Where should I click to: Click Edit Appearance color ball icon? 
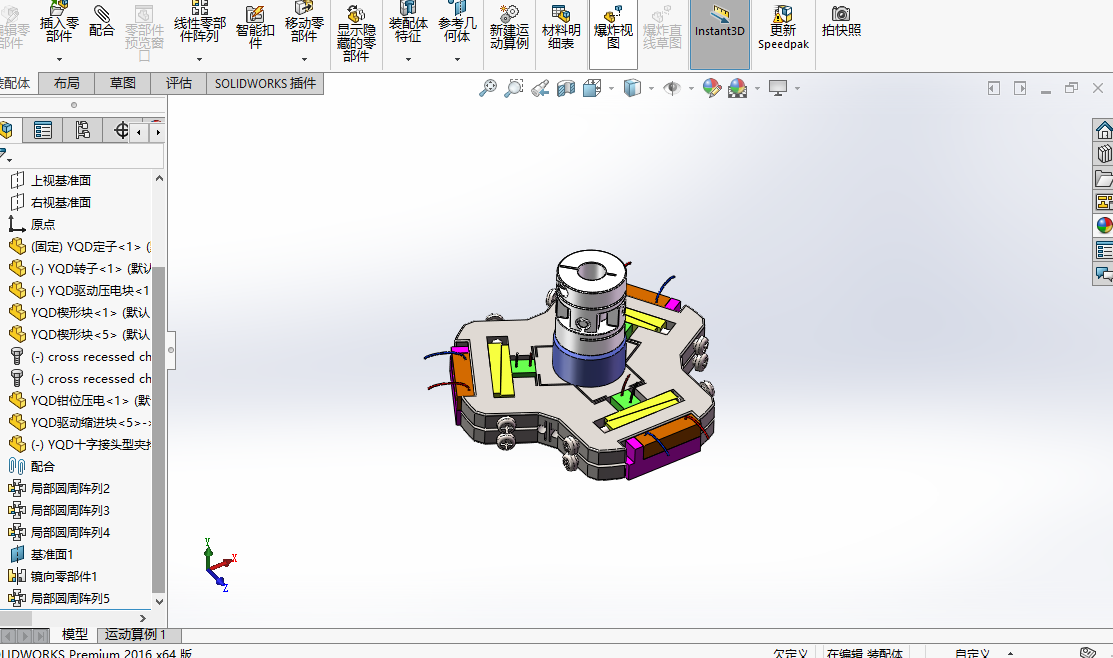click(712, 88)
